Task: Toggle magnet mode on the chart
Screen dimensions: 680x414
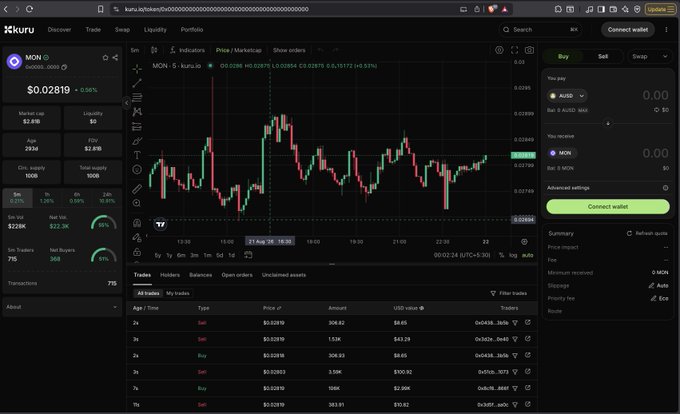Action: 137,223
